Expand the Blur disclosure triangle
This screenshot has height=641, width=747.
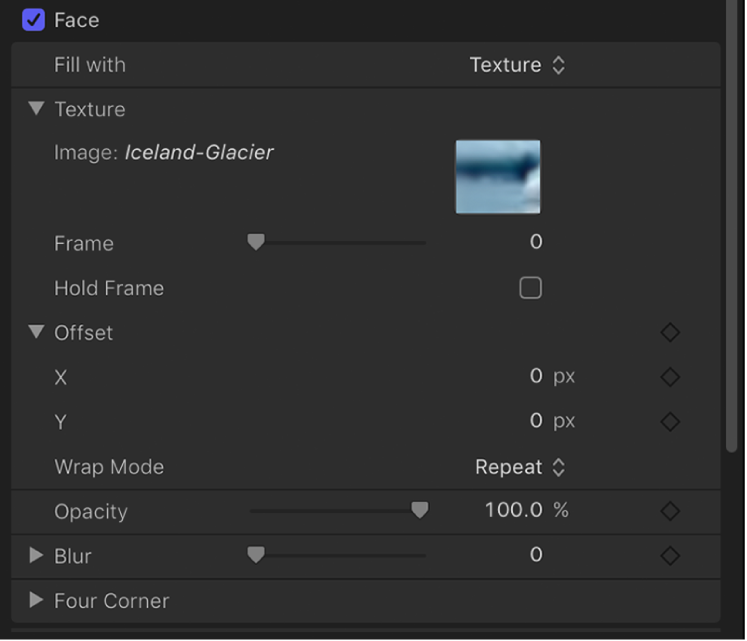pos(37,555)
